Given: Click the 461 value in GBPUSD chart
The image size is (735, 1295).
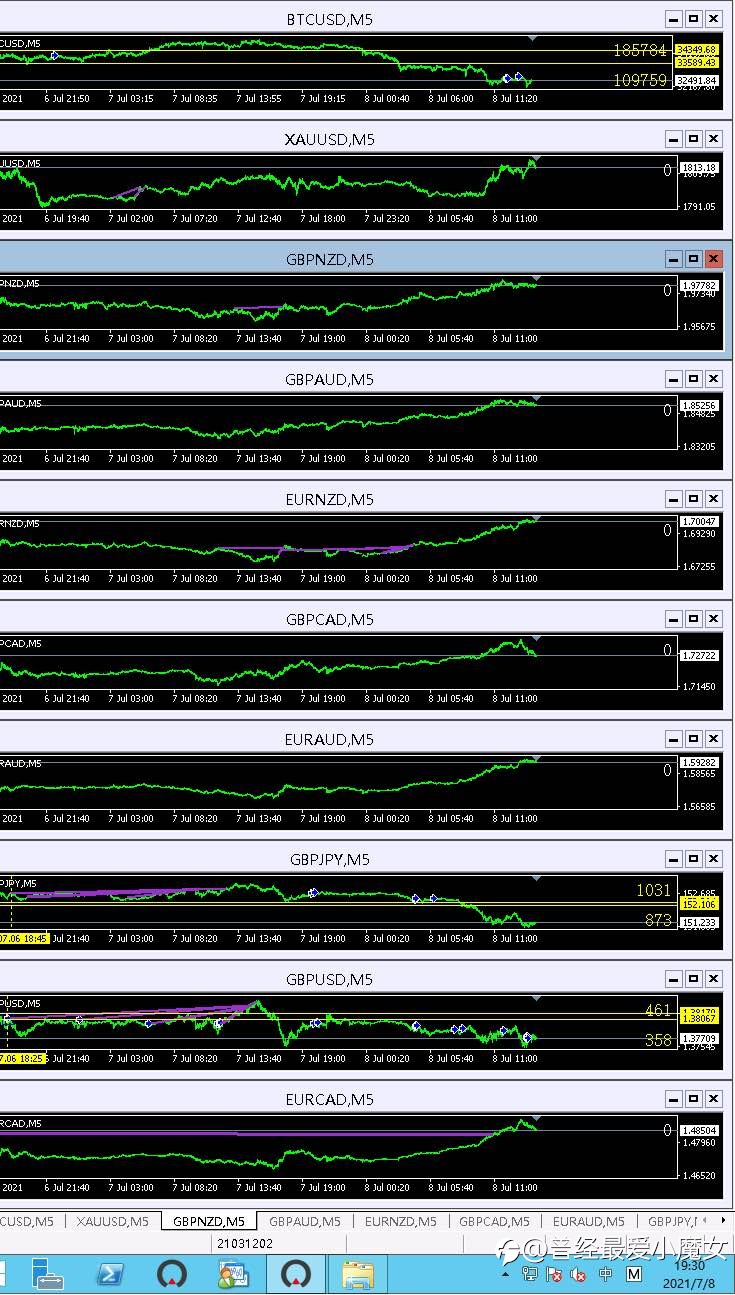Looking at the screenshot, I should (658, 1010).
